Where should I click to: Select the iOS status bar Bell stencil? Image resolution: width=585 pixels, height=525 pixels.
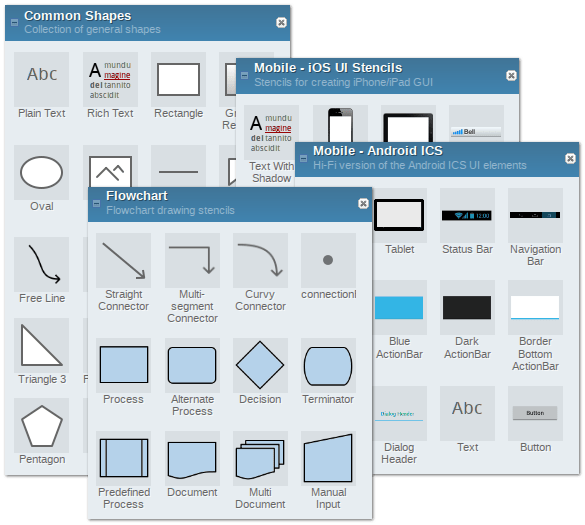[476, 124]
